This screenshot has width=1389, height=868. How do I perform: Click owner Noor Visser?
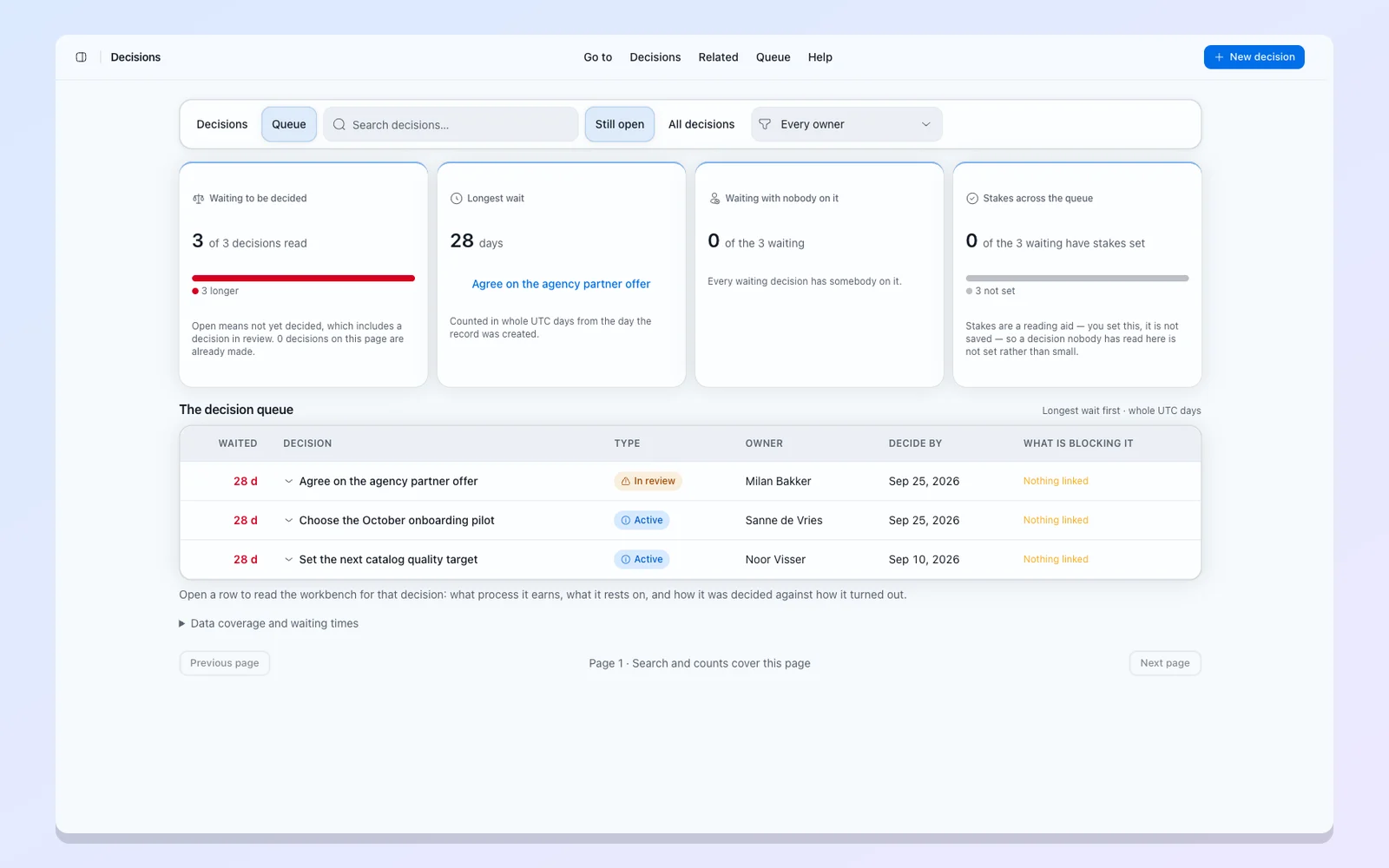point(775,560)
